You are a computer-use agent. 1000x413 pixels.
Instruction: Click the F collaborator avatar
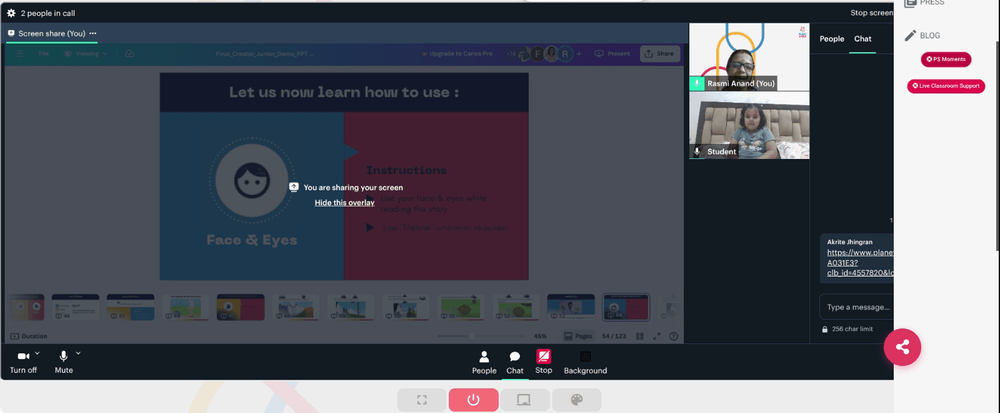537,54
